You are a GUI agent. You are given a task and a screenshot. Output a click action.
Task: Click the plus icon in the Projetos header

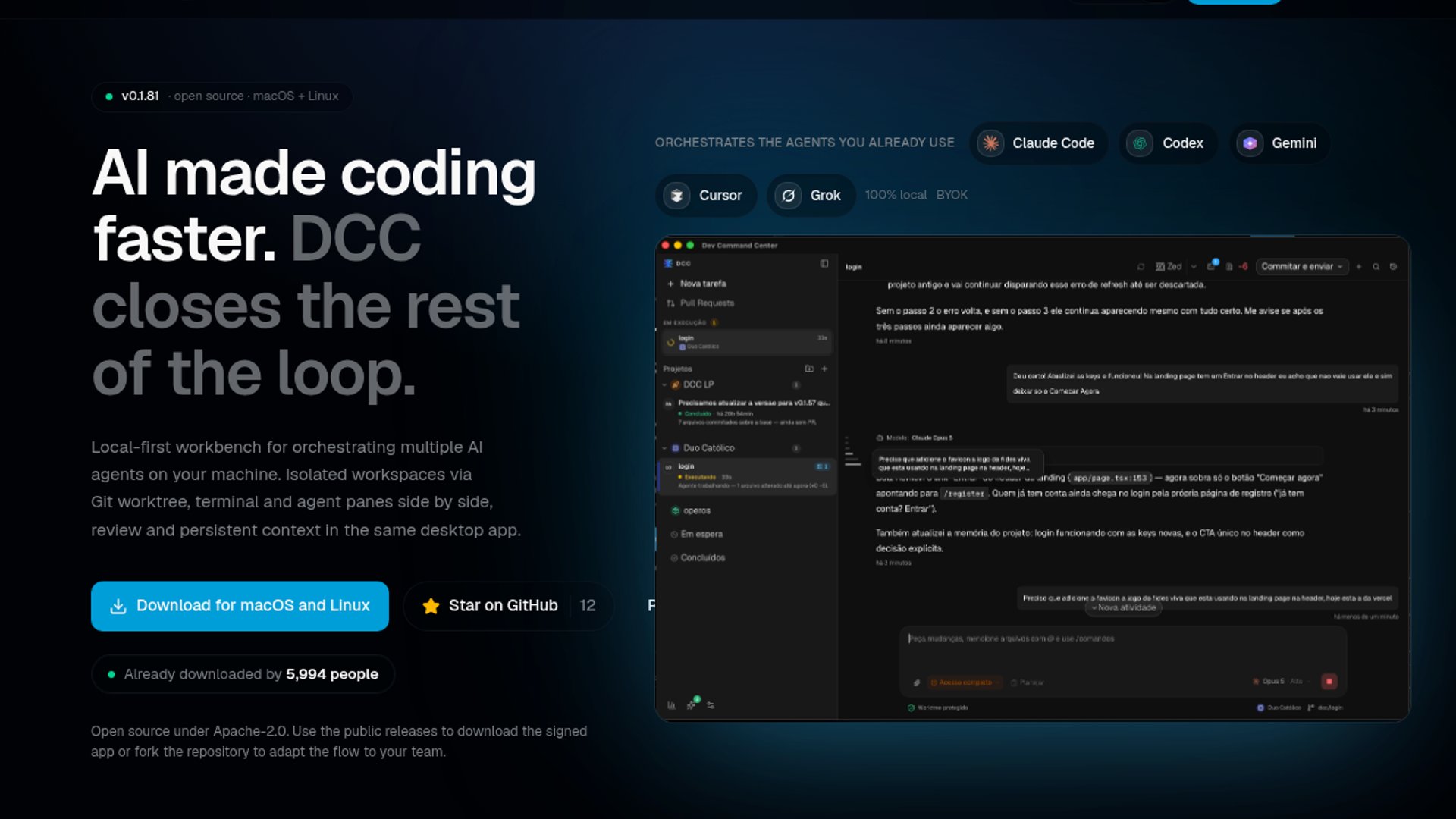(824, 369)
